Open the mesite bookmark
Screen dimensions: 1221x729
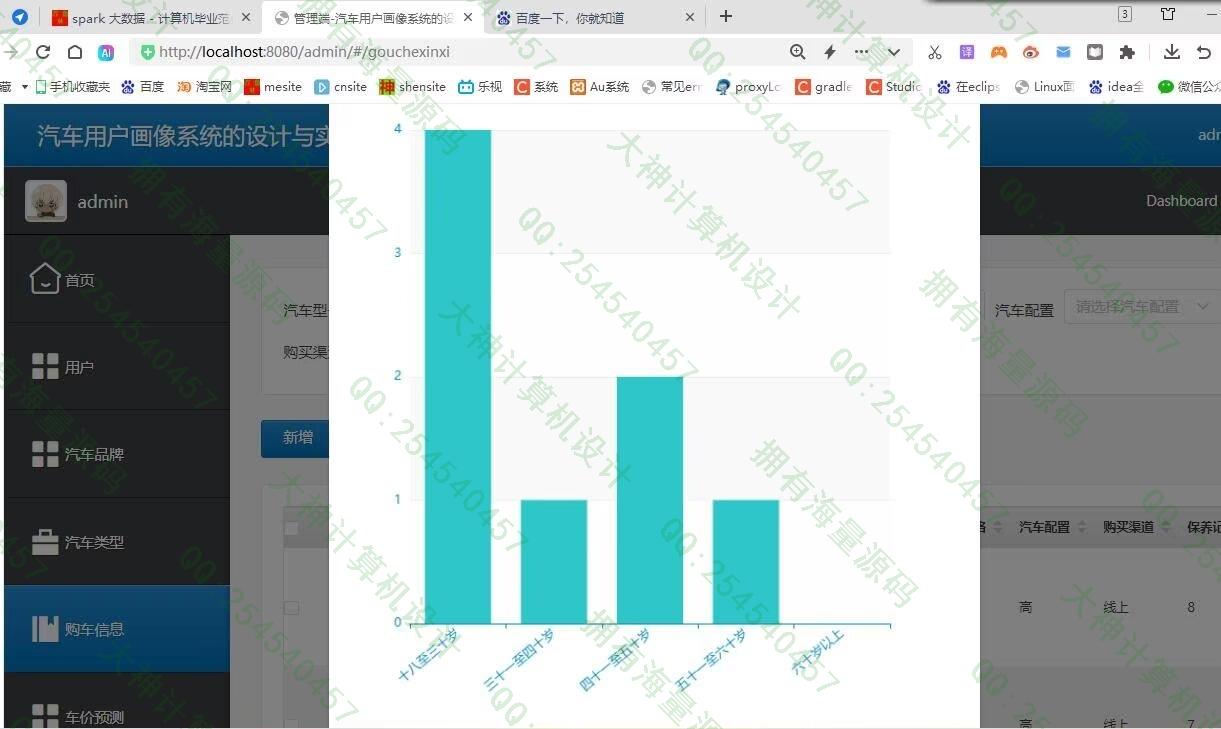coord(273,87)
